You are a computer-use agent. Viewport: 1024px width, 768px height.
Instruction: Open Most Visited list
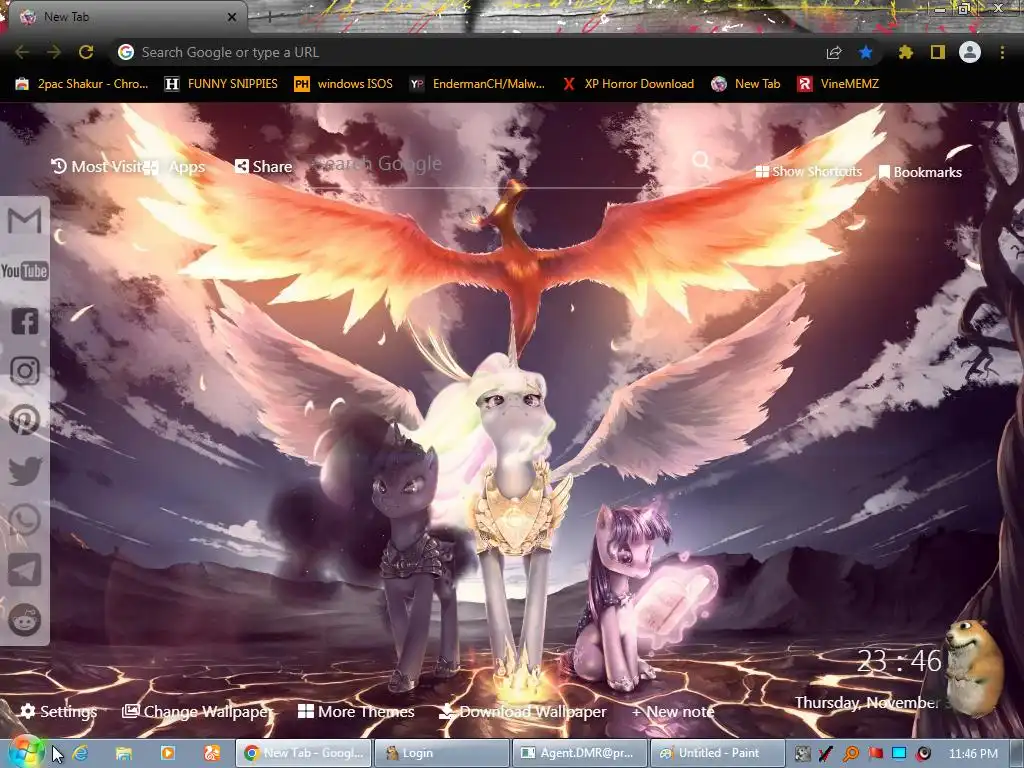(97, 167)
